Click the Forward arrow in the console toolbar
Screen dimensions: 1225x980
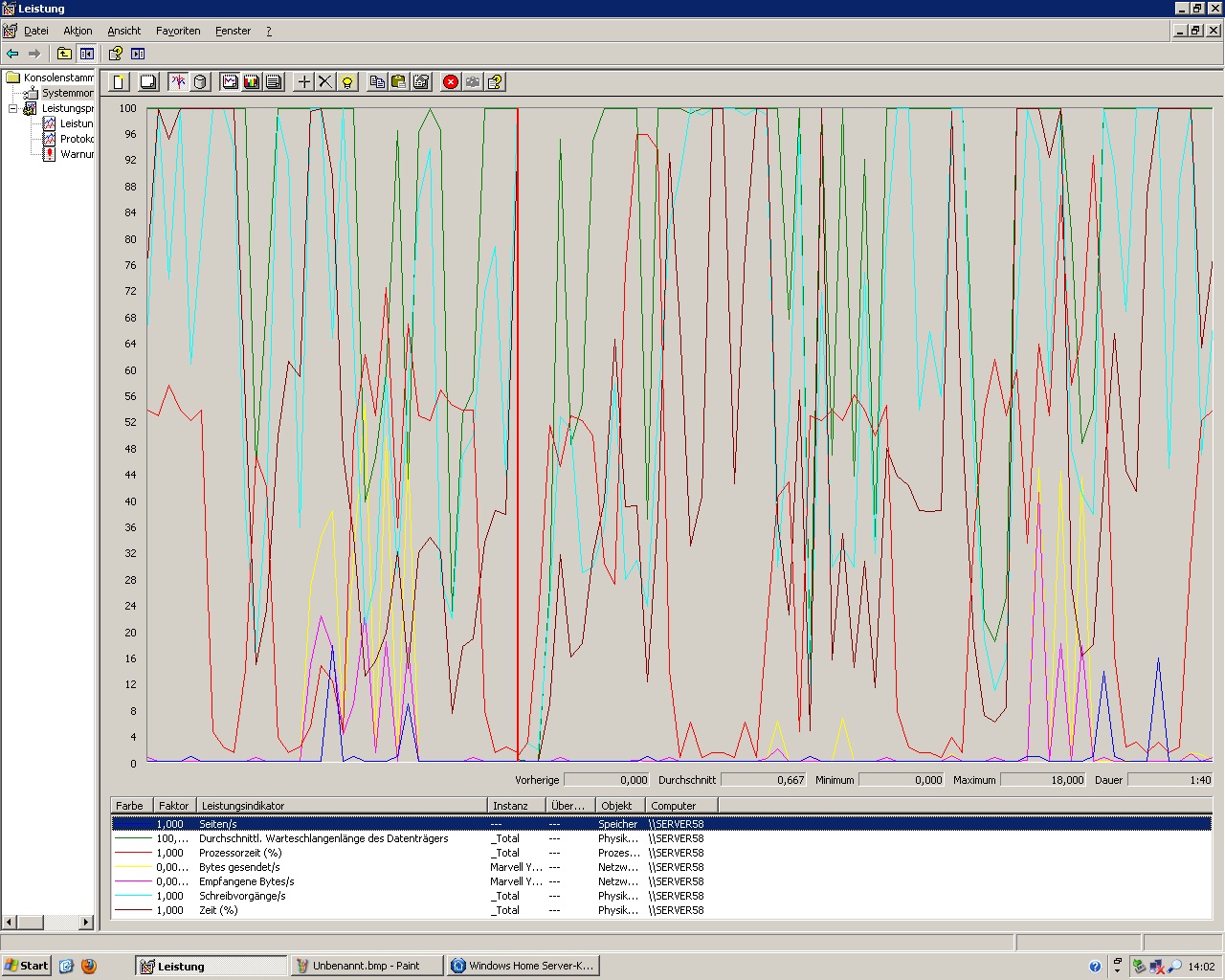tap(34, 54)
